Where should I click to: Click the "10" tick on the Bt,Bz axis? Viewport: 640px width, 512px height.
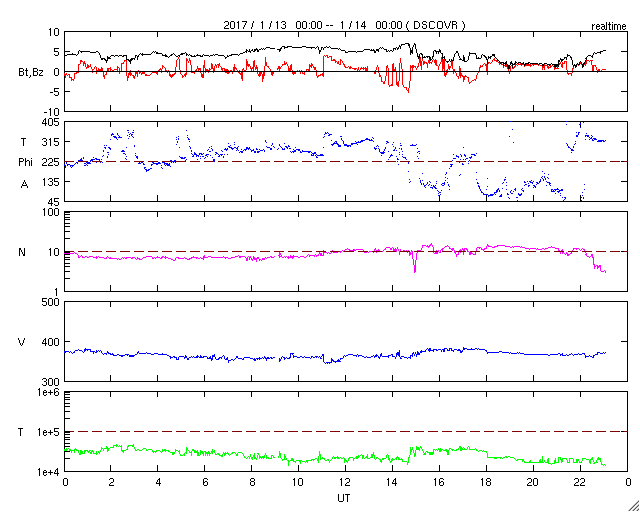click(x=53, y=32)
